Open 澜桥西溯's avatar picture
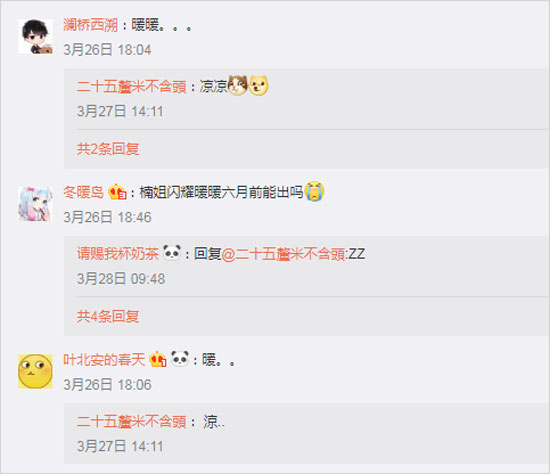The image size is (550, 474). tap(35, 36)
